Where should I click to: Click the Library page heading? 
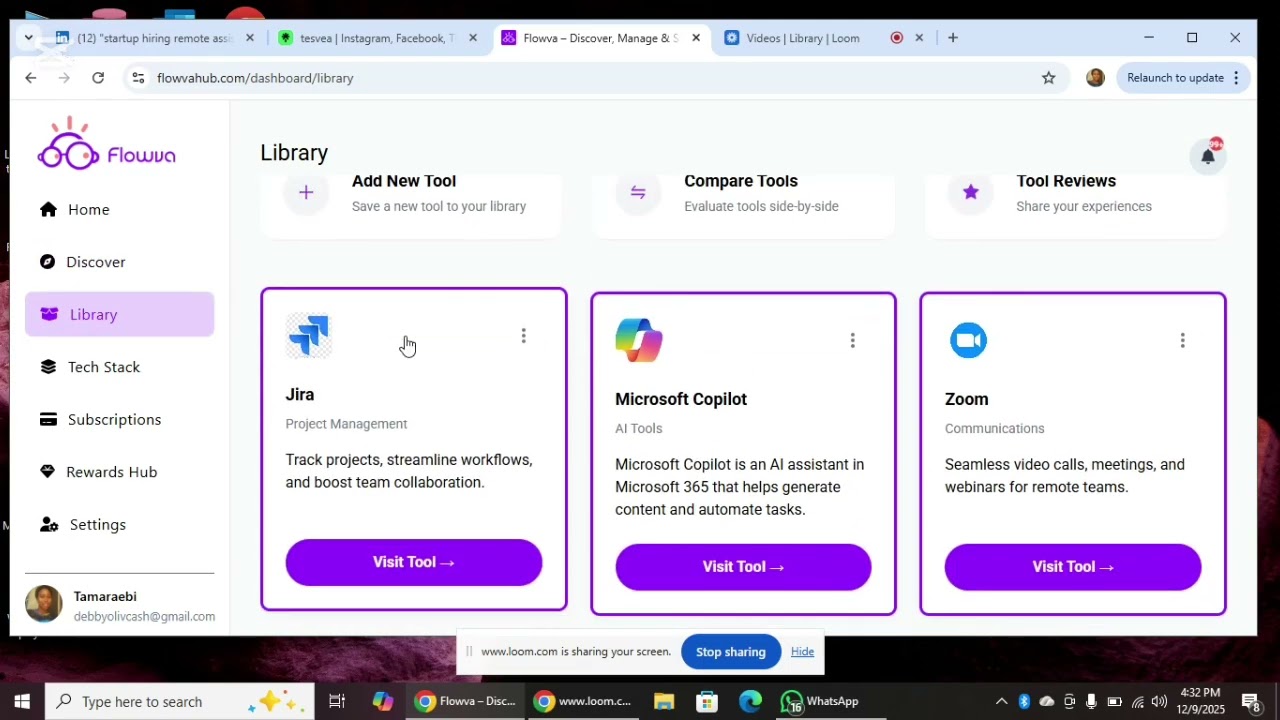click(294, 153)
